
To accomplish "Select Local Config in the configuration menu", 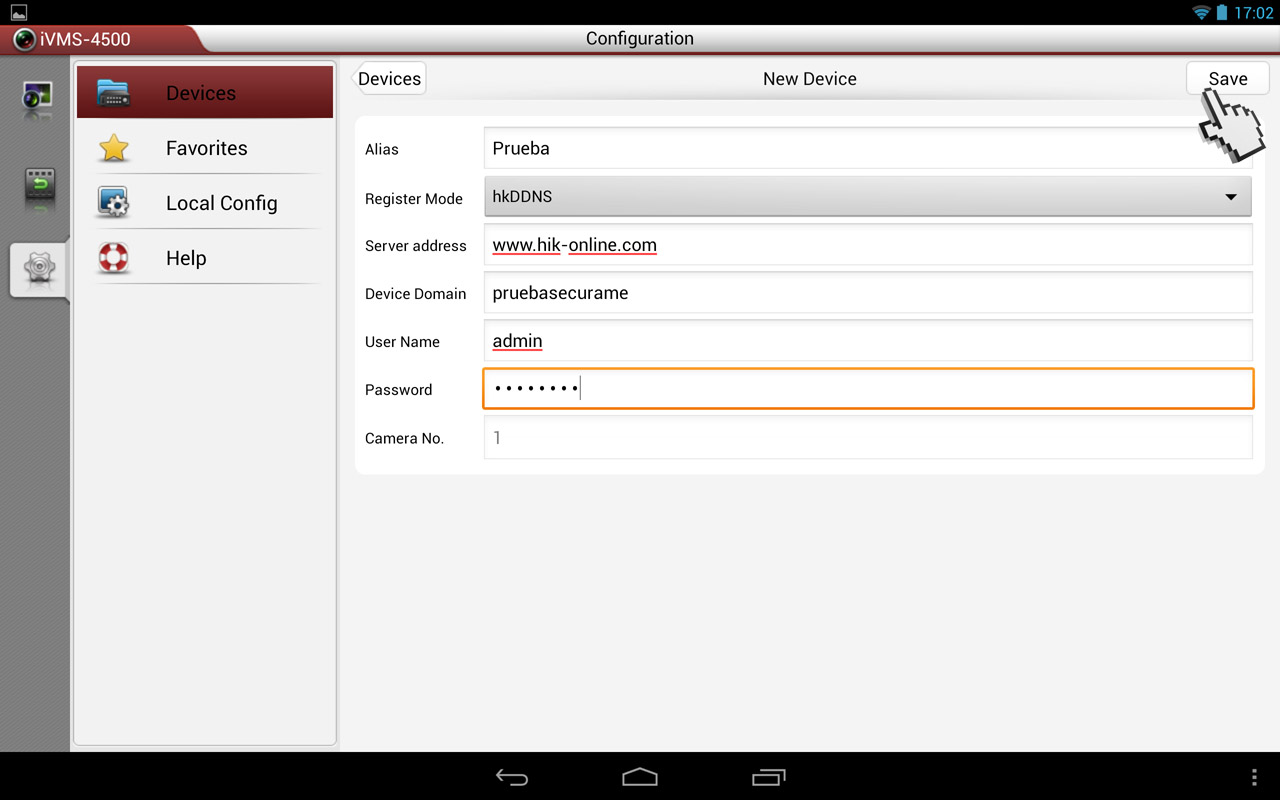I will [x=205, y=203].
